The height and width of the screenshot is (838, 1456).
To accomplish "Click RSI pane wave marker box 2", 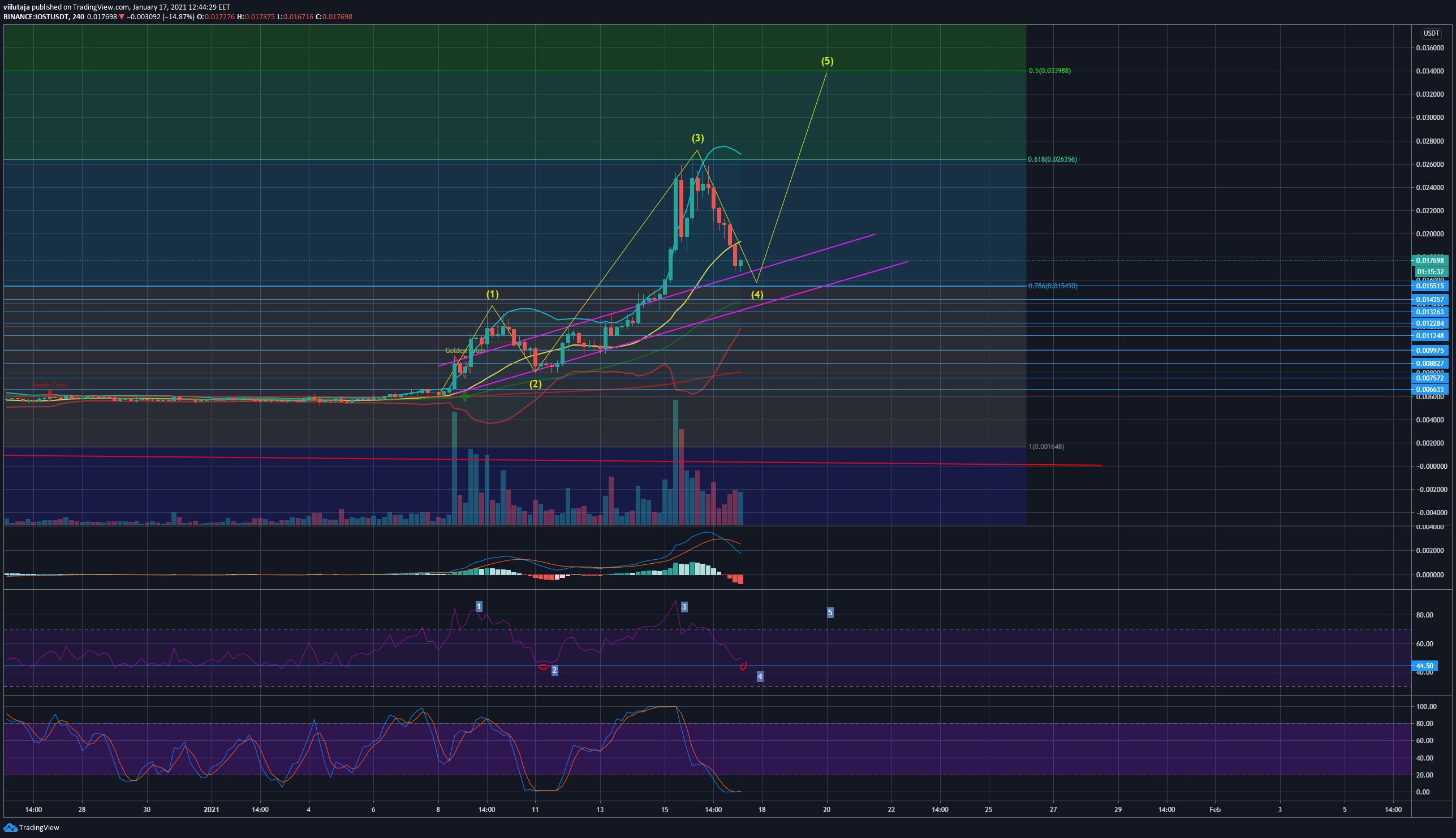I will [x=554, y=670].
